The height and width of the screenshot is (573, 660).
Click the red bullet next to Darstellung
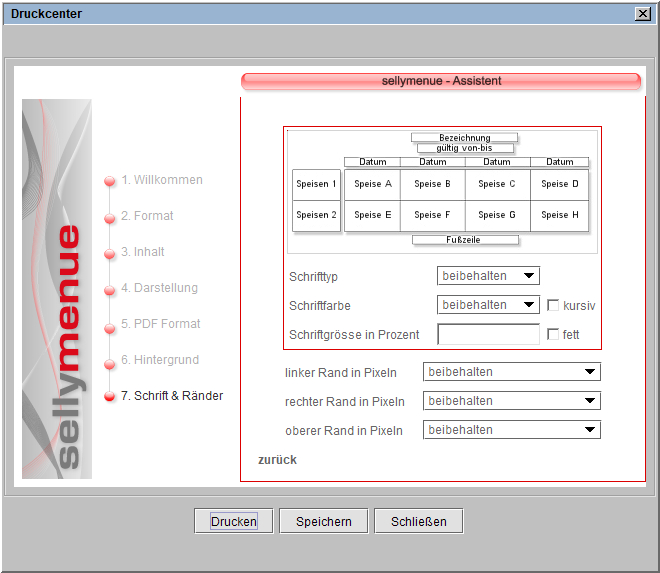110,290
